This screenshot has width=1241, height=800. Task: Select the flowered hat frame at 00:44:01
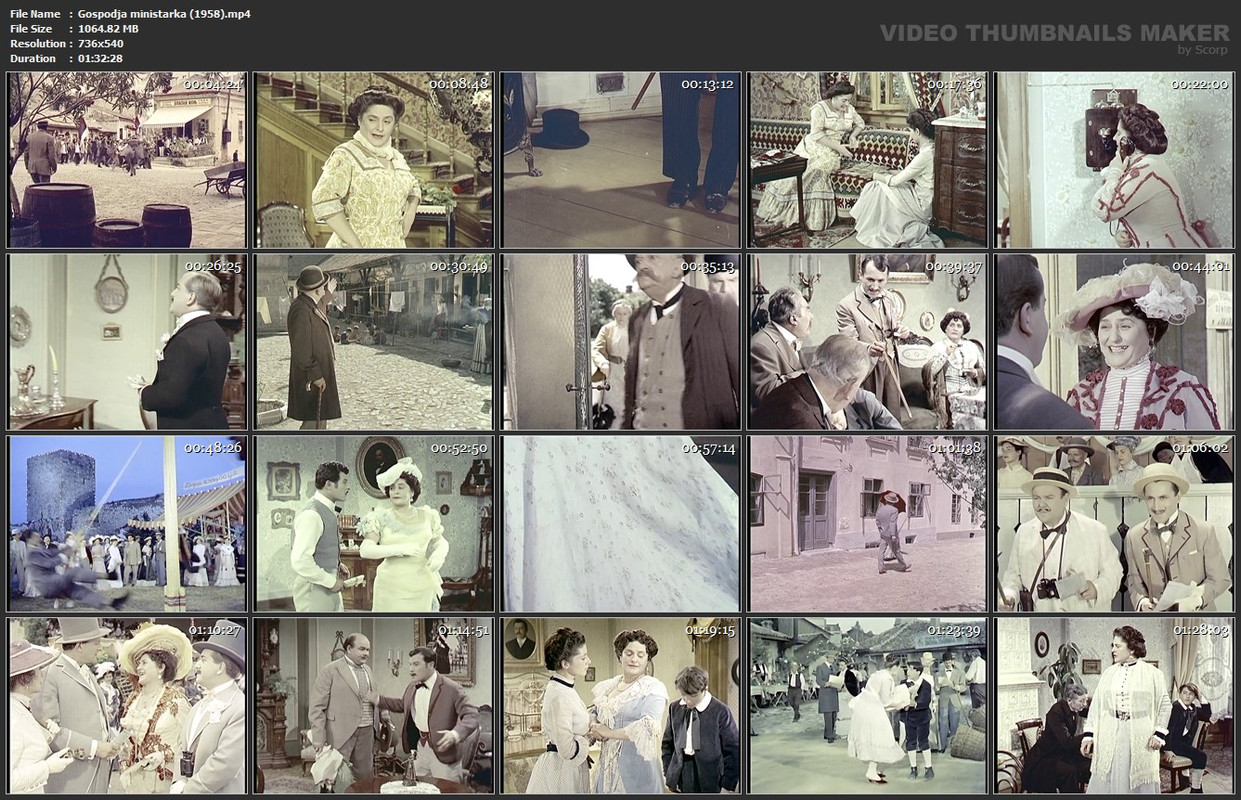coord(1114,341)
